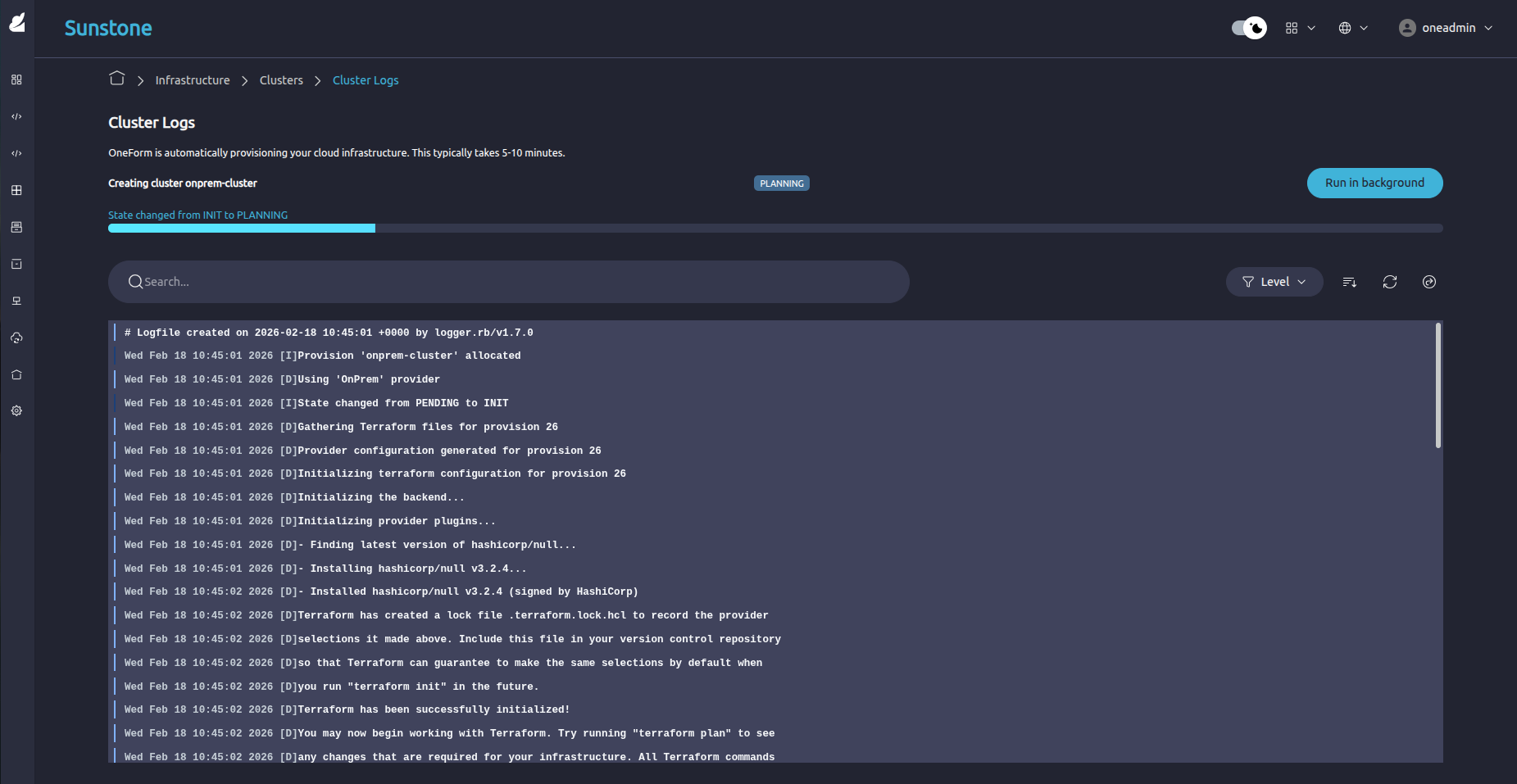This screenshot has width=1517, height=784.
Task: Toggle the dark mode switch
Action: point(1249,28)
